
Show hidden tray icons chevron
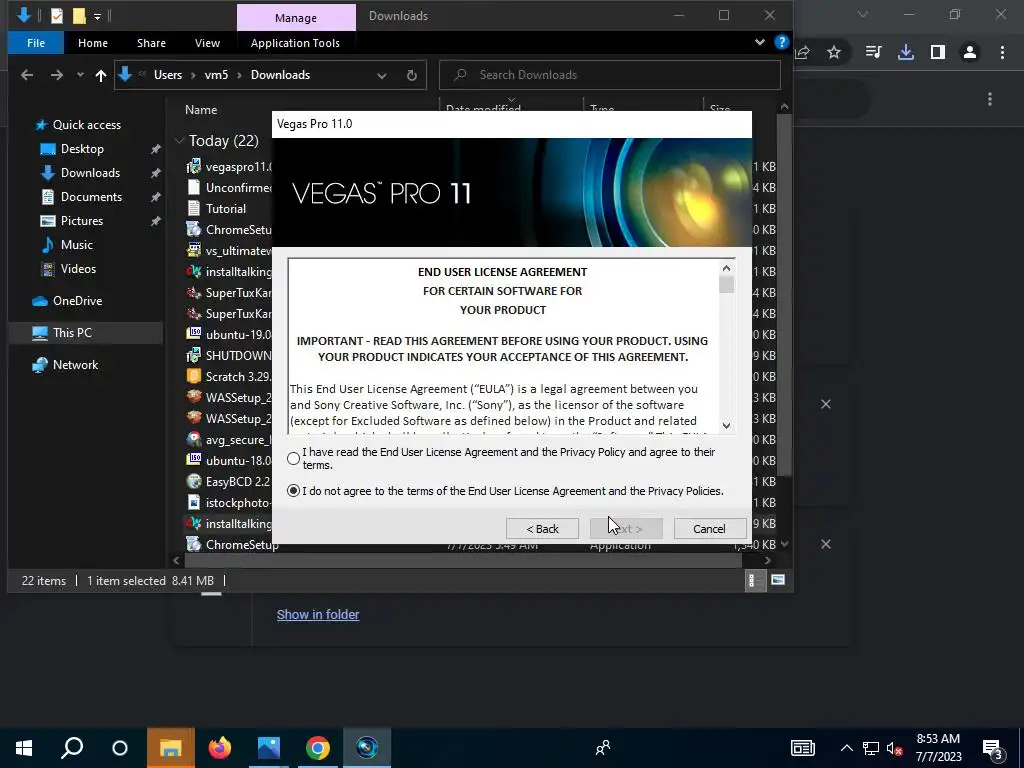(846, 748)
